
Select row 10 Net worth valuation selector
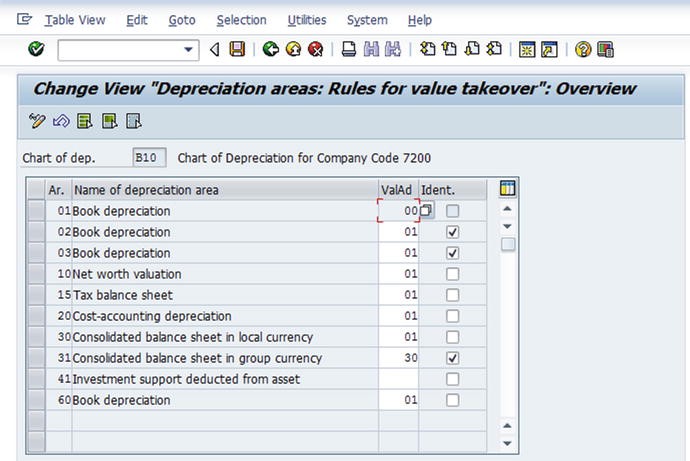(36, 274)
